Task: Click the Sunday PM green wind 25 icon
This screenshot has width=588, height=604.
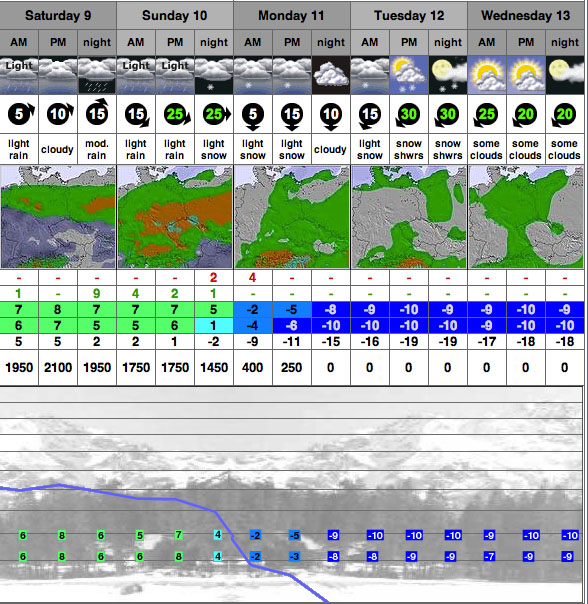Action: 177,114
